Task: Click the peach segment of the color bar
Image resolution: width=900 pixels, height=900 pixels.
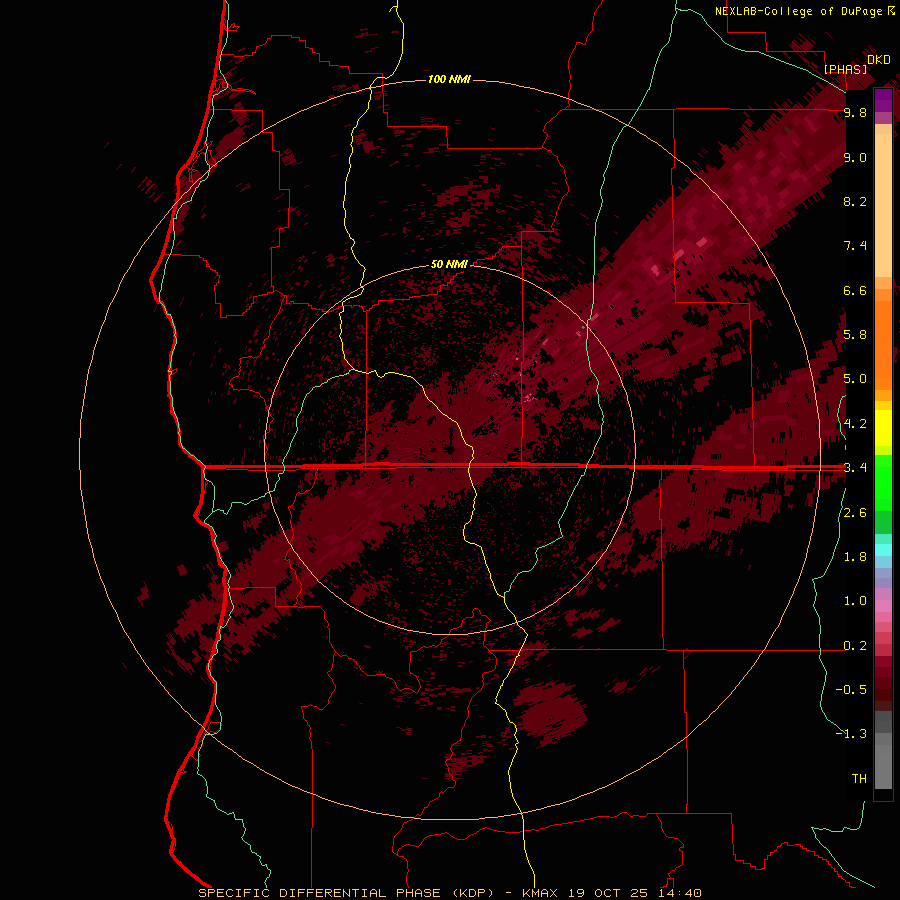Action: (x=883, y=201)
